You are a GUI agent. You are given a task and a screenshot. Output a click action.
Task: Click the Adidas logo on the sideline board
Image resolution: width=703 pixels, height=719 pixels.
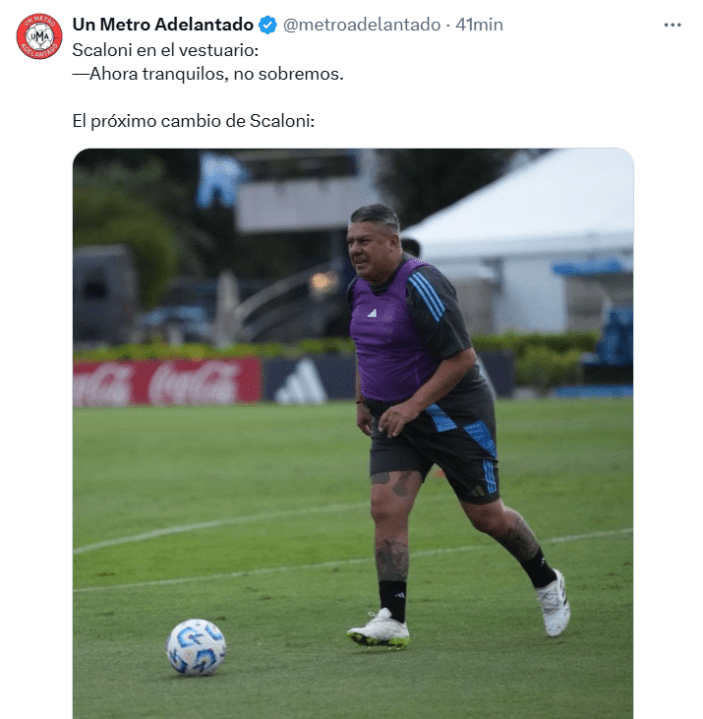[x=301, y=381]
